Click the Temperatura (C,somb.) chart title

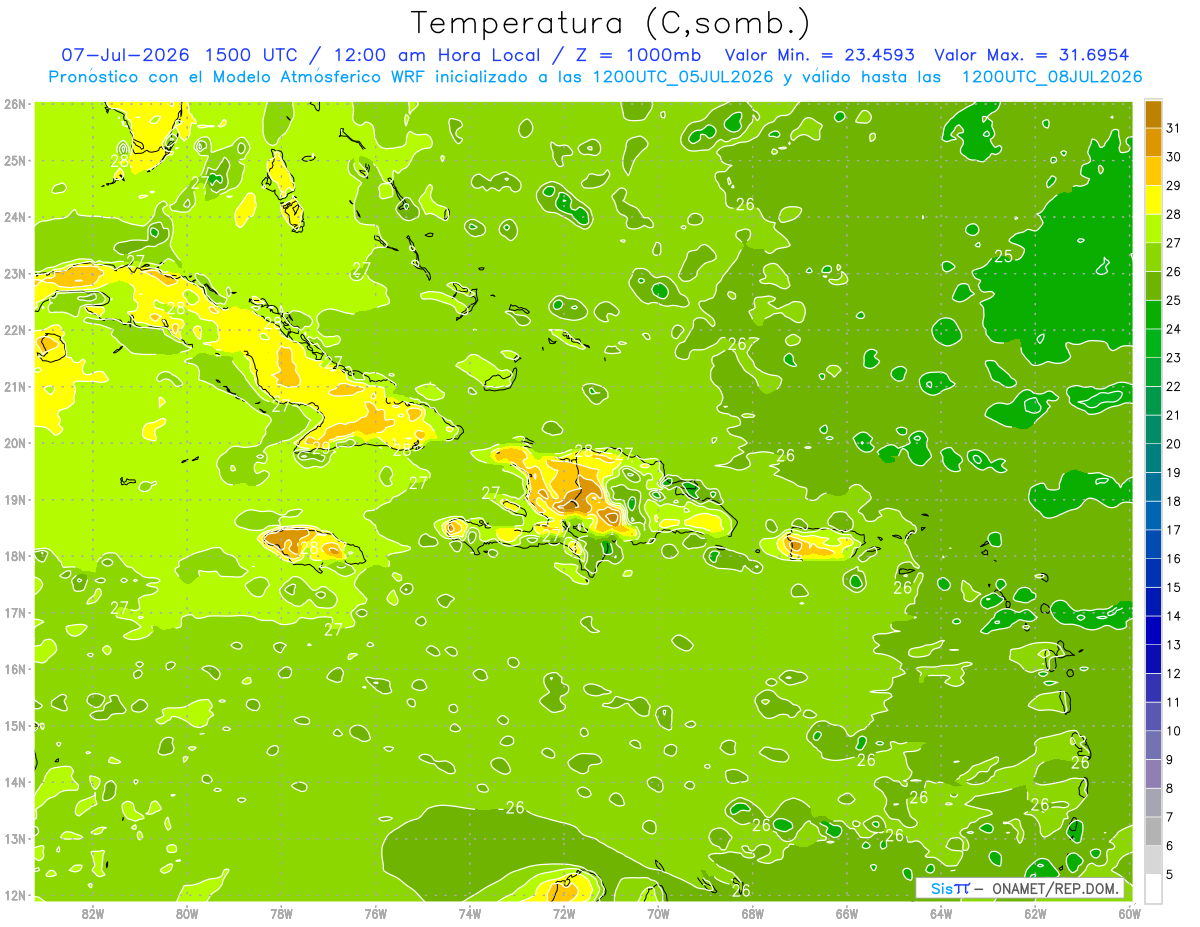click(611, 23)
